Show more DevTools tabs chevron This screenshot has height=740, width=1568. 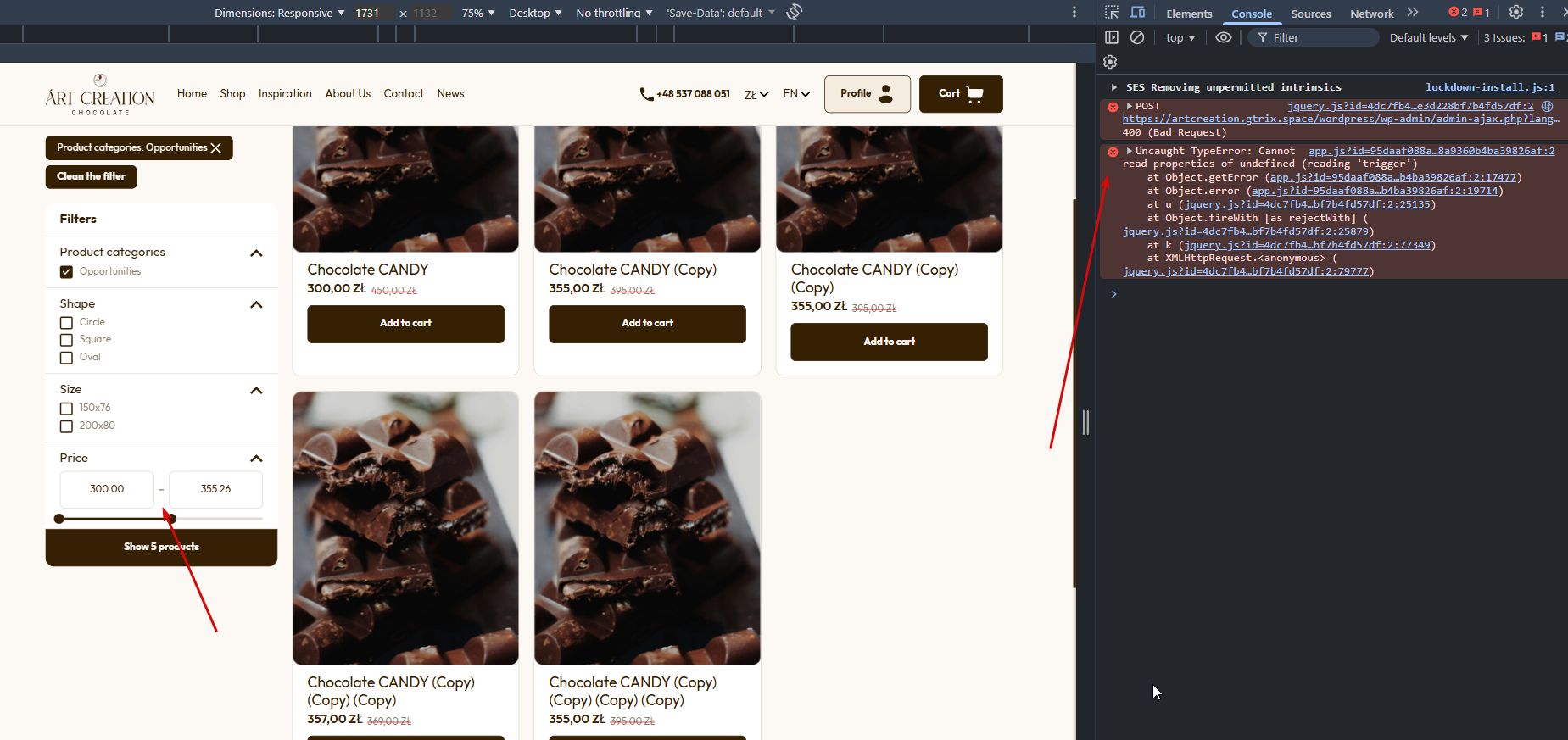tap(1412, 13)
